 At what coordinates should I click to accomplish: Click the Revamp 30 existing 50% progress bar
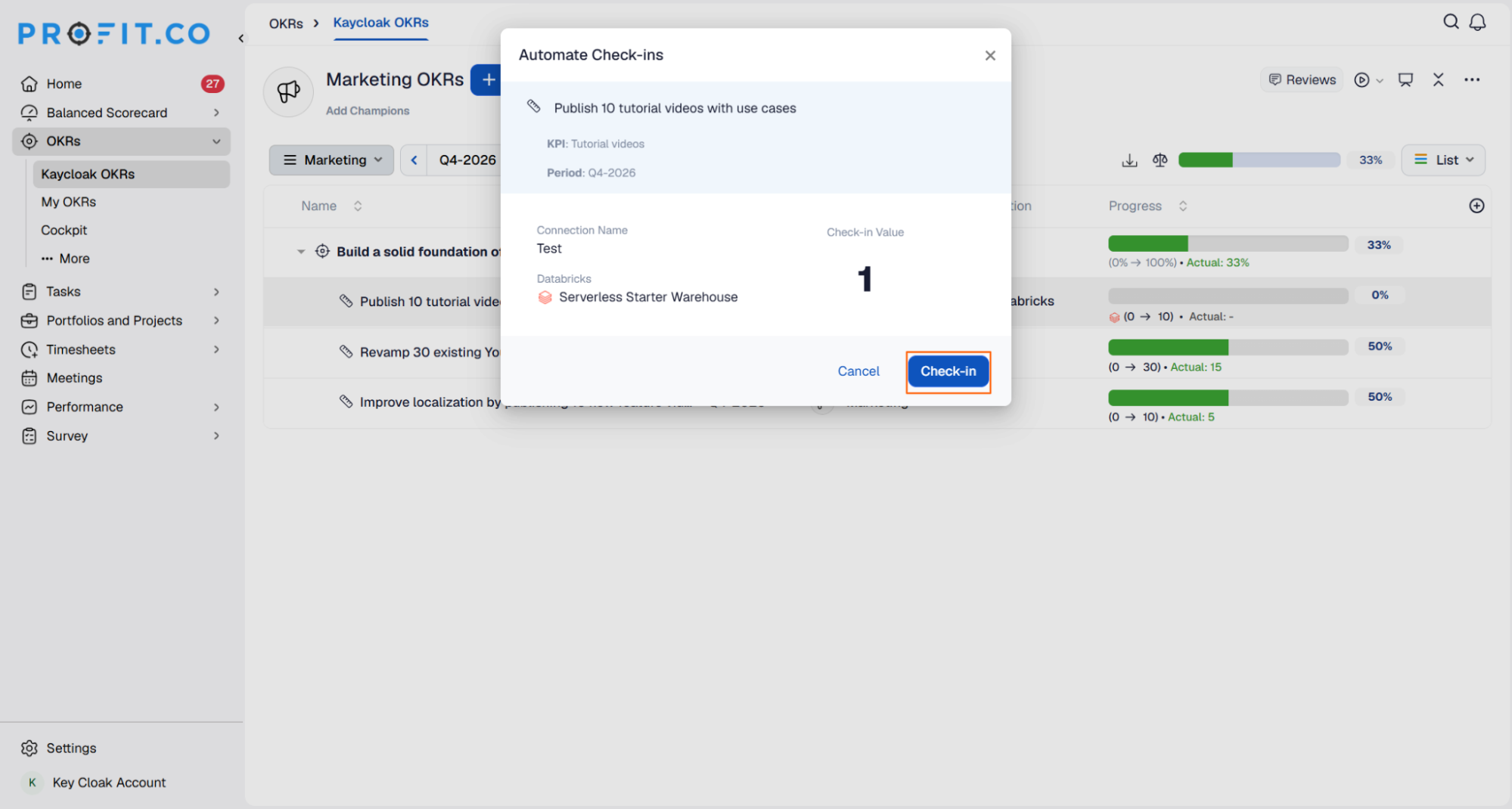point(1228,347)
